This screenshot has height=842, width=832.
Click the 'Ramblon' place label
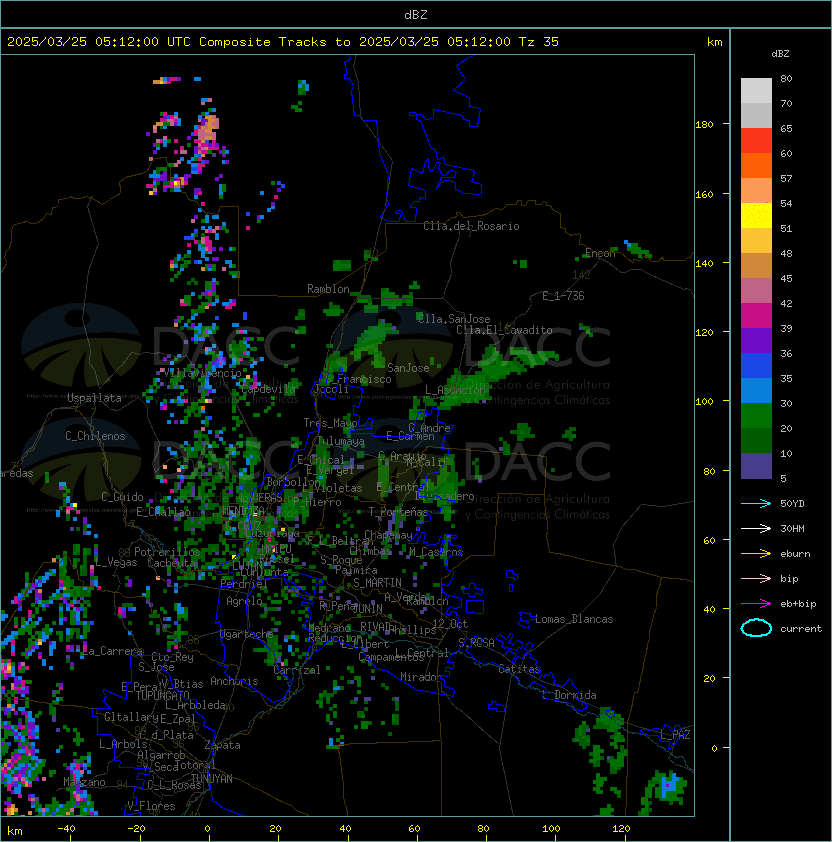click(328, 289)
